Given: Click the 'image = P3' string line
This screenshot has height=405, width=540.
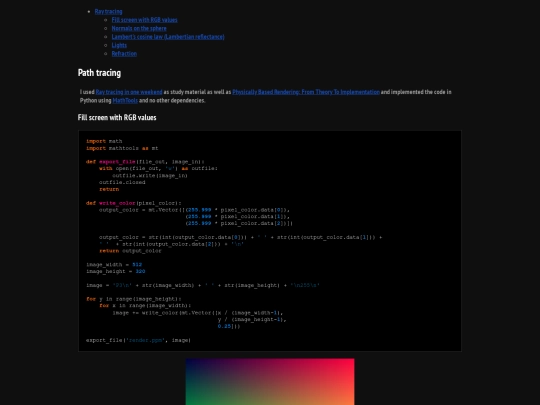Looking at the screenshot, I should point(203,285).
